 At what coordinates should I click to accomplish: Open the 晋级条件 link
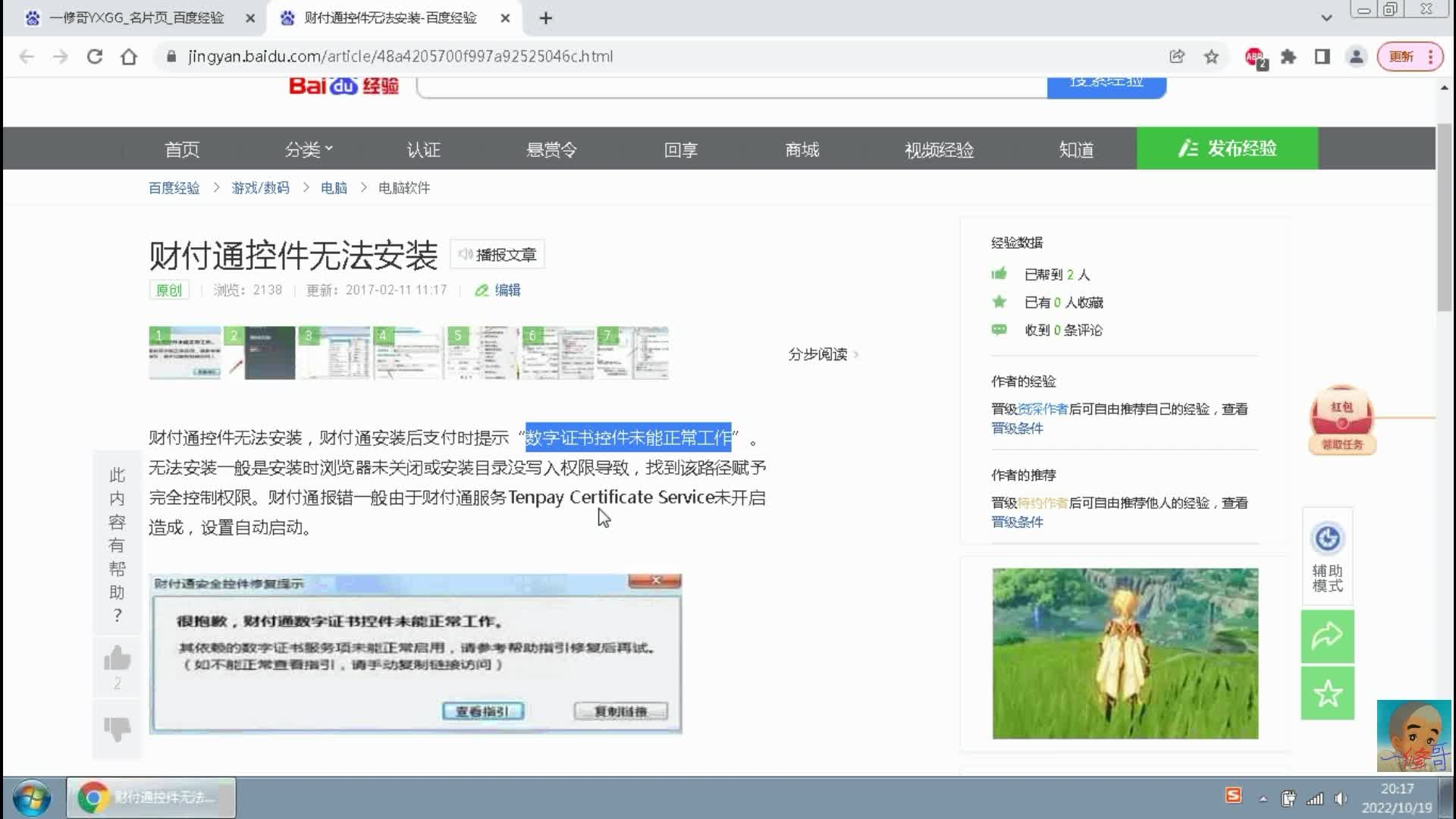[x=1017, y=428]
